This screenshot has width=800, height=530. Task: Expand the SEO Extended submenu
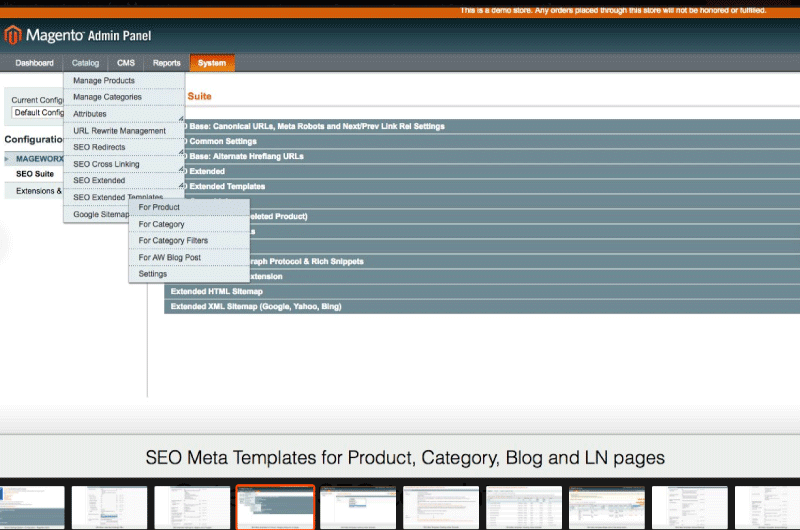coord(124,180)
